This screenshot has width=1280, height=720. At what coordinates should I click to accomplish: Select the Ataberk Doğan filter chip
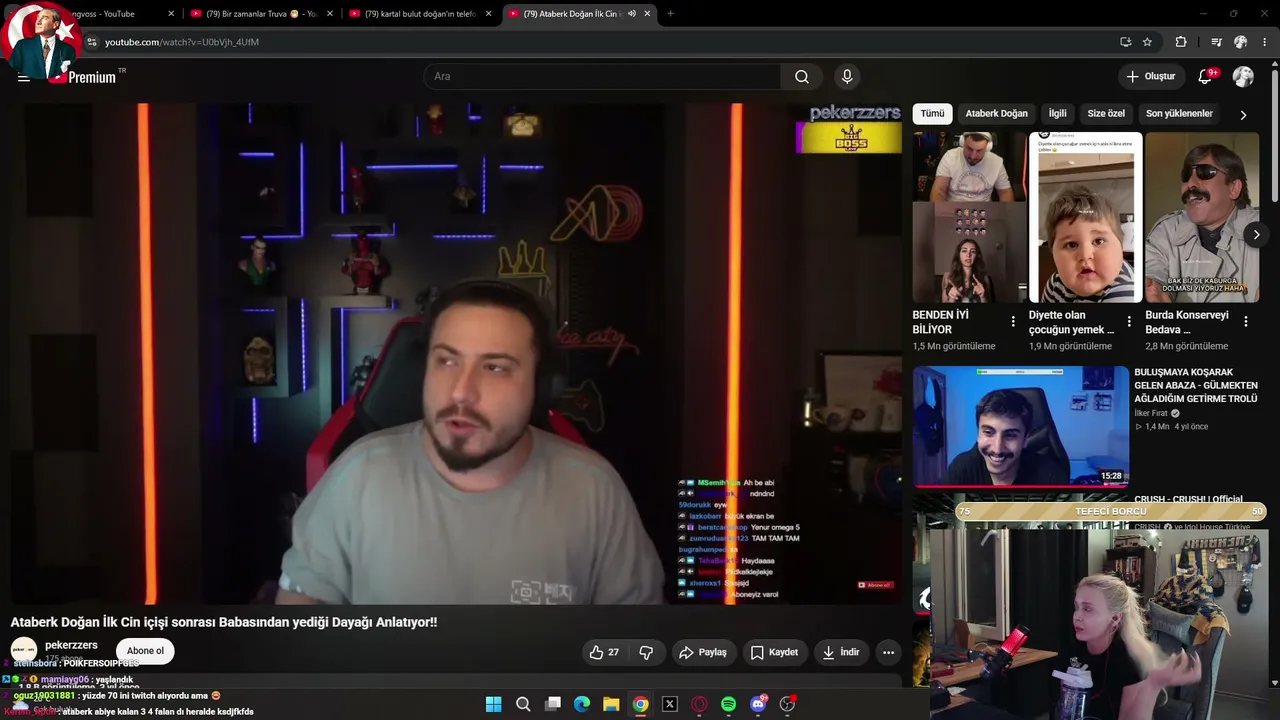[996, 113]
